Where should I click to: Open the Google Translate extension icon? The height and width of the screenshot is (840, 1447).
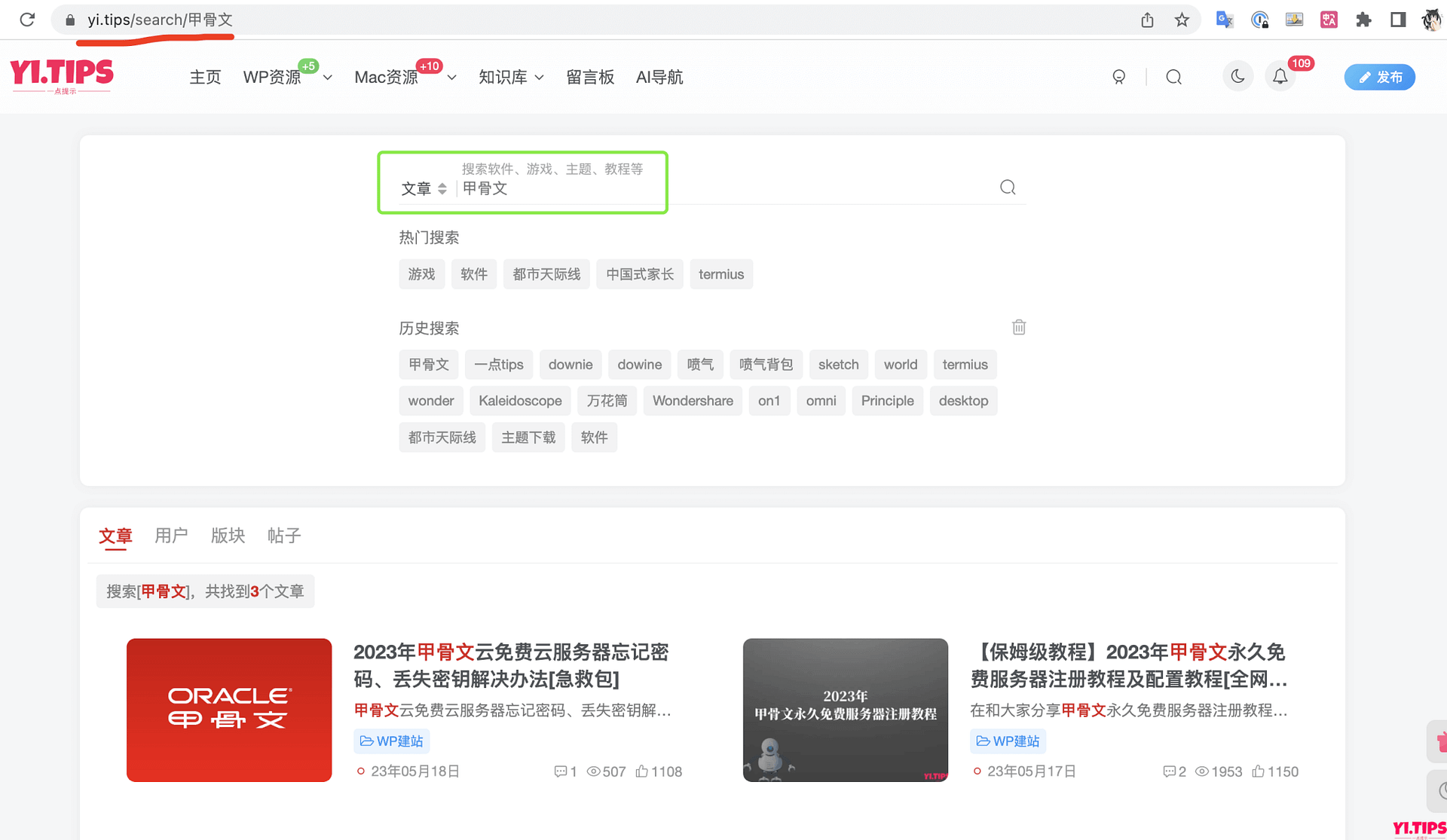point(1224,20)
